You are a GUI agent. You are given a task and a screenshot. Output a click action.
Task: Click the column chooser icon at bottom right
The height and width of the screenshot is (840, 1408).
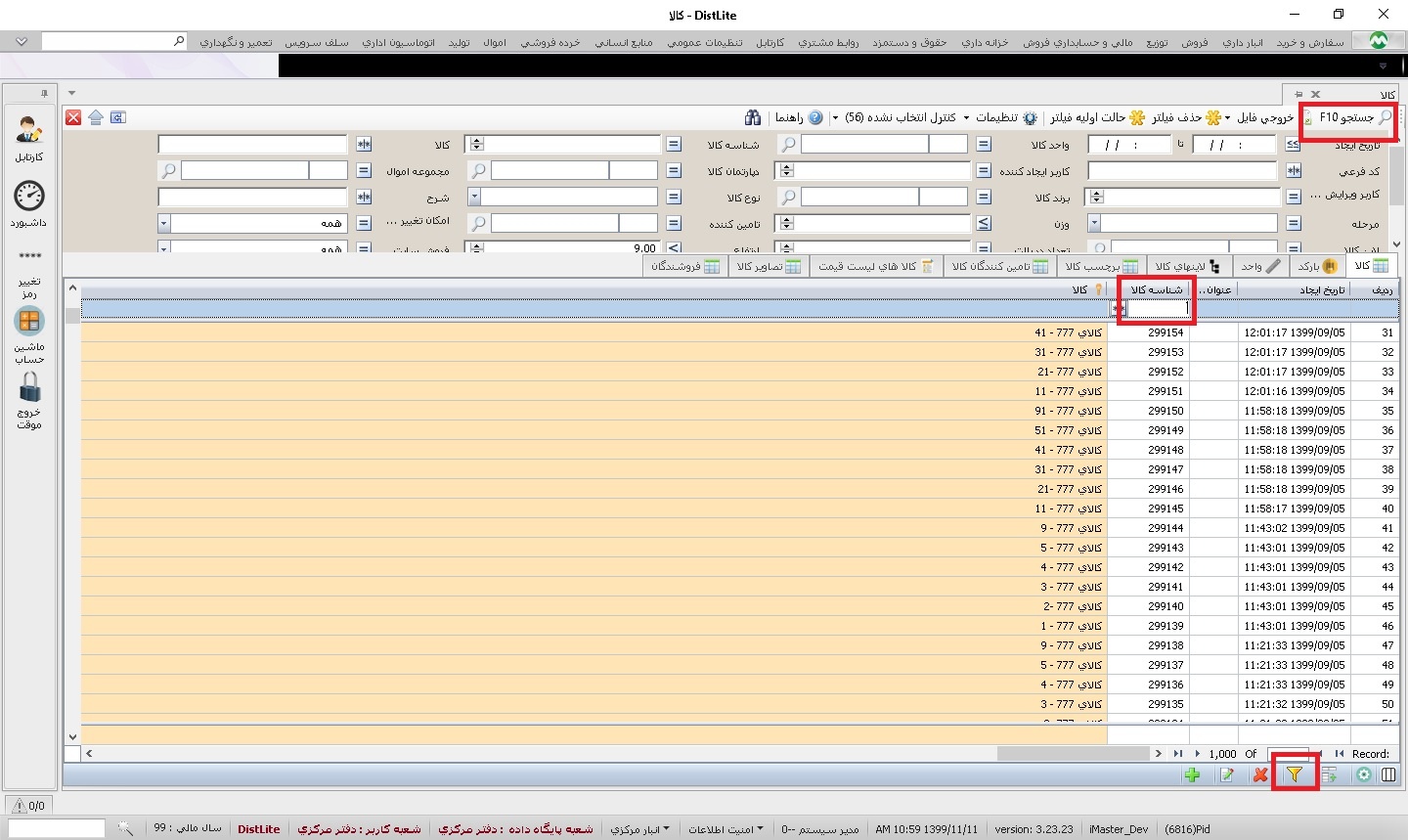coord(1388,774)
